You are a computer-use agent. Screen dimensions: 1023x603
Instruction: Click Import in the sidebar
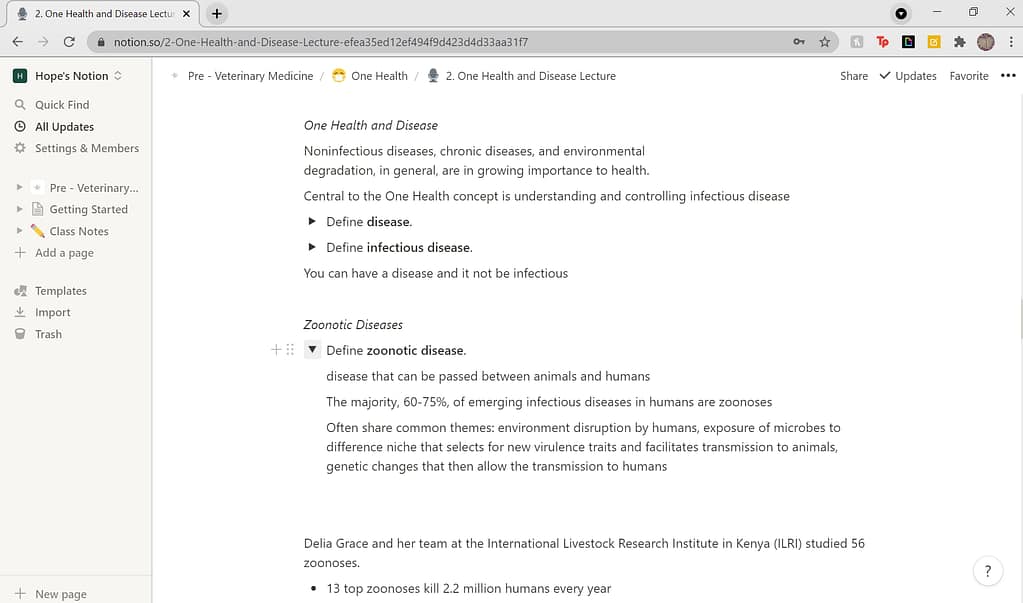click(x=52, y=313)
